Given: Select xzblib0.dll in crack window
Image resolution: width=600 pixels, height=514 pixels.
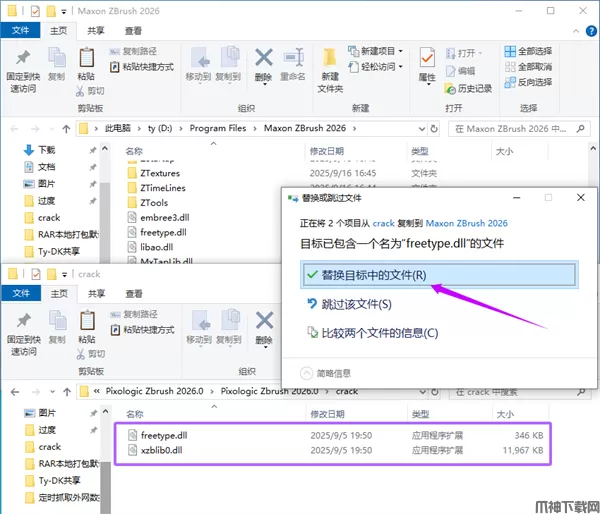Looking at the screenshot, I should pyautogui.click(x=161, y=450).
